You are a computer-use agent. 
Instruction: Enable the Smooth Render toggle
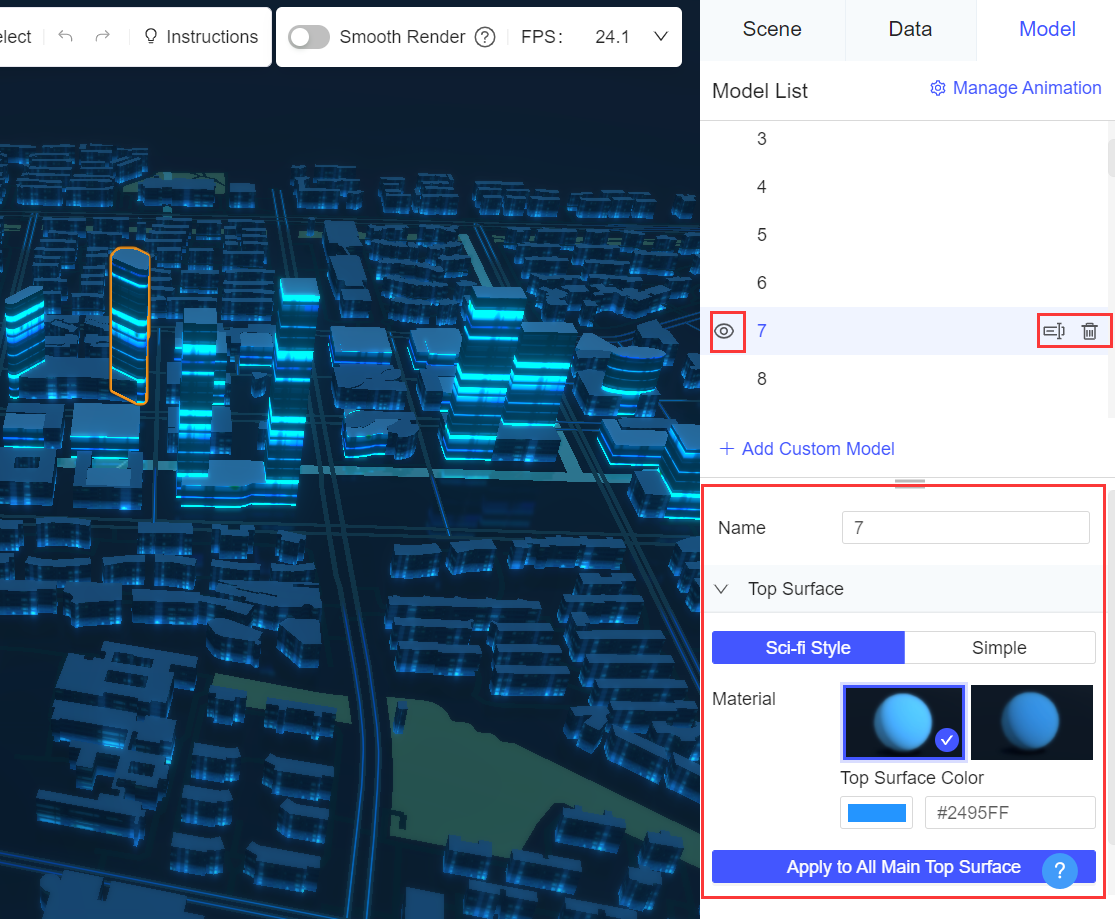308,36
